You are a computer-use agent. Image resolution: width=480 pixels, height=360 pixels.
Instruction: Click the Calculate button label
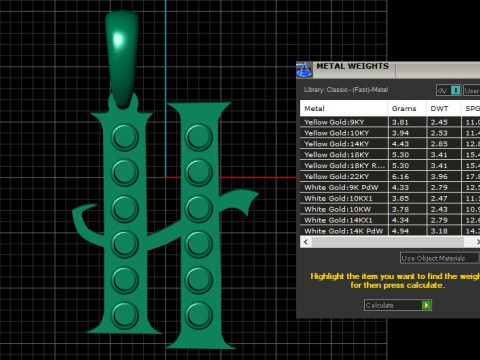coord(380,305)
